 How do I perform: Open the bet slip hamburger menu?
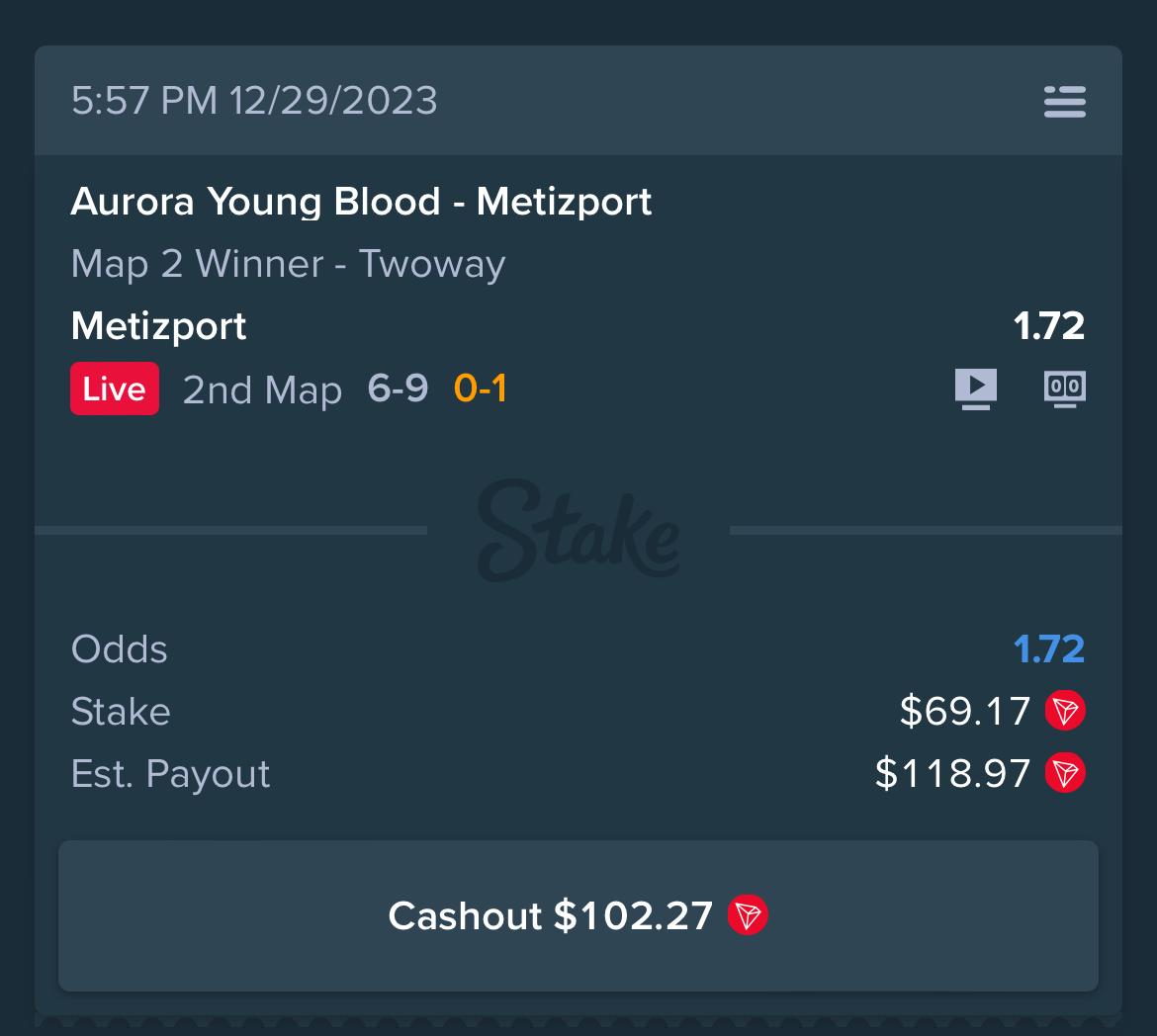pyautogui.click(x=1065, y=101)
